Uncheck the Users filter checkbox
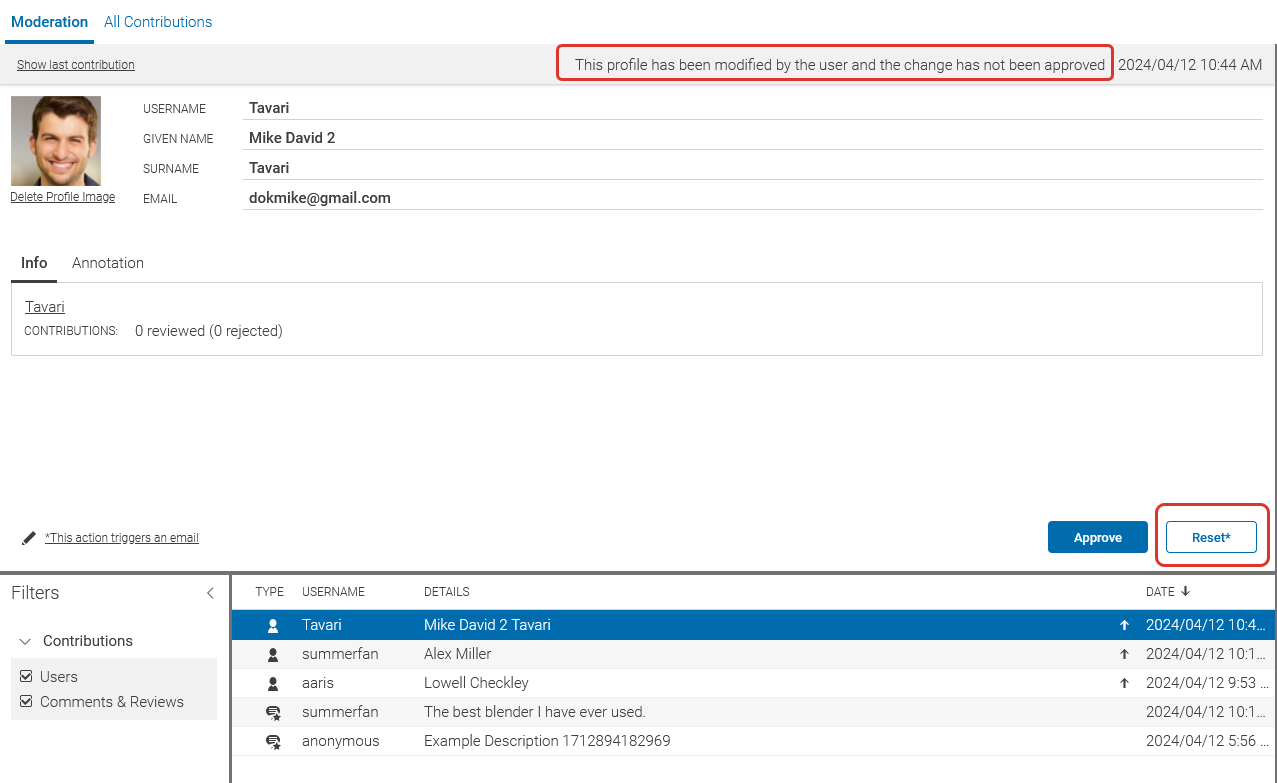1277x783 pixels. [26, 677]
